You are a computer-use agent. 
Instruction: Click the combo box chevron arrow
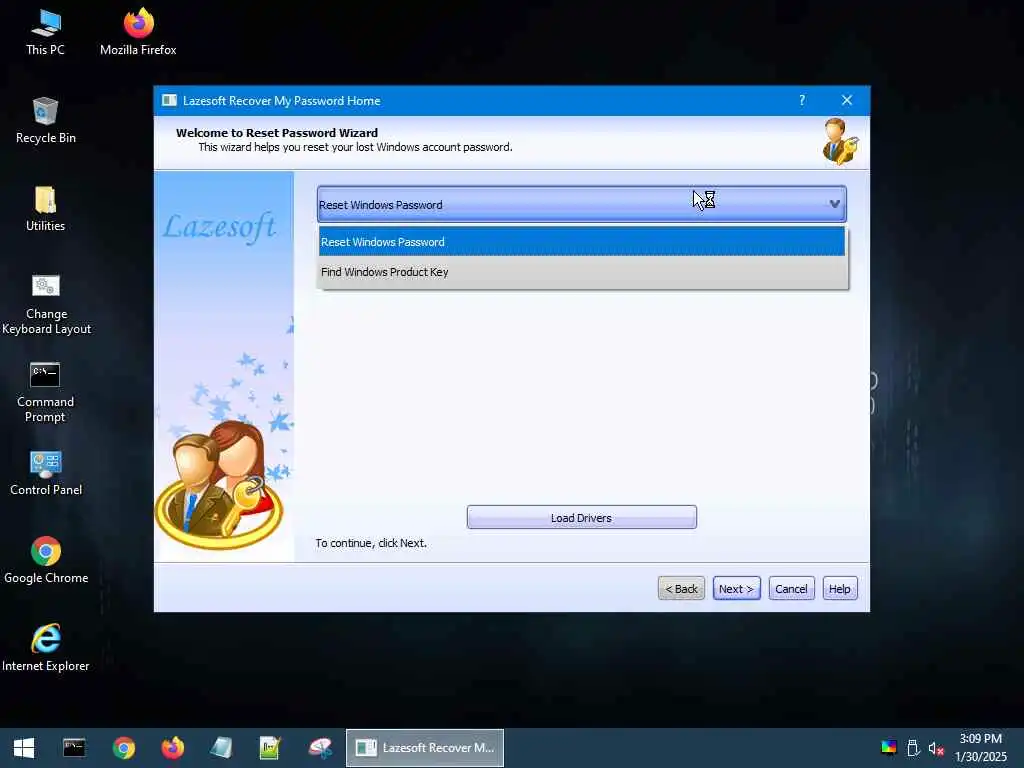pyautogui.click(x=834, y=204)
